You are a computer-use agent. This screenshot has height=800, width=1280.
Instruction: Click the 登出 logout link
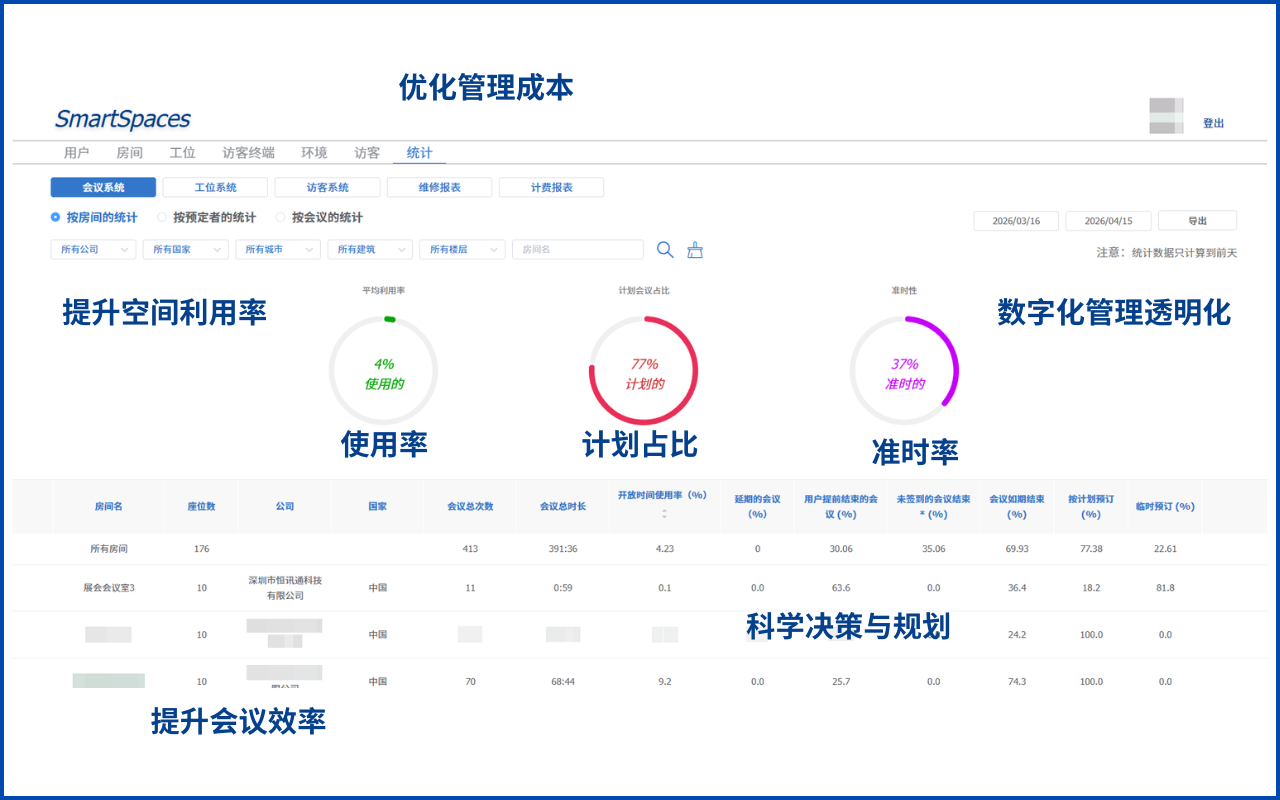tap(1213, 123)
